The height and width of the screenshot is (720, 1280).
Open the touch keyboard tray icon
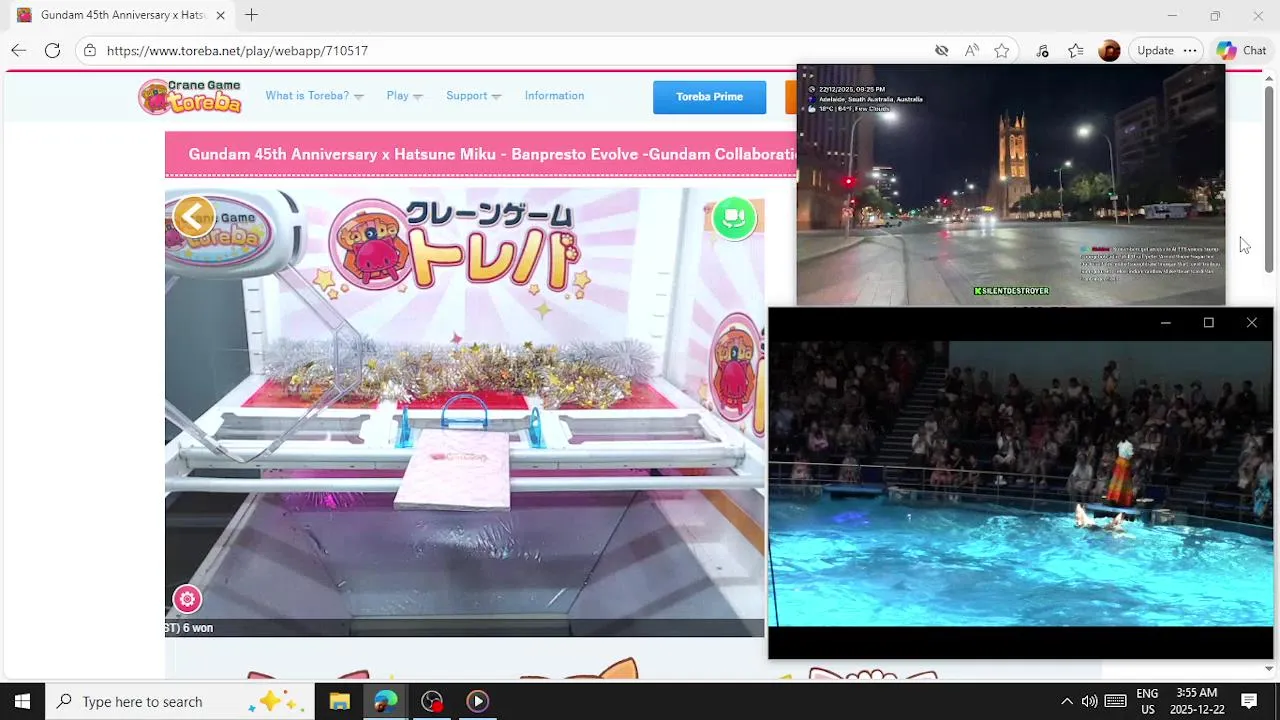pos(1116,701)
